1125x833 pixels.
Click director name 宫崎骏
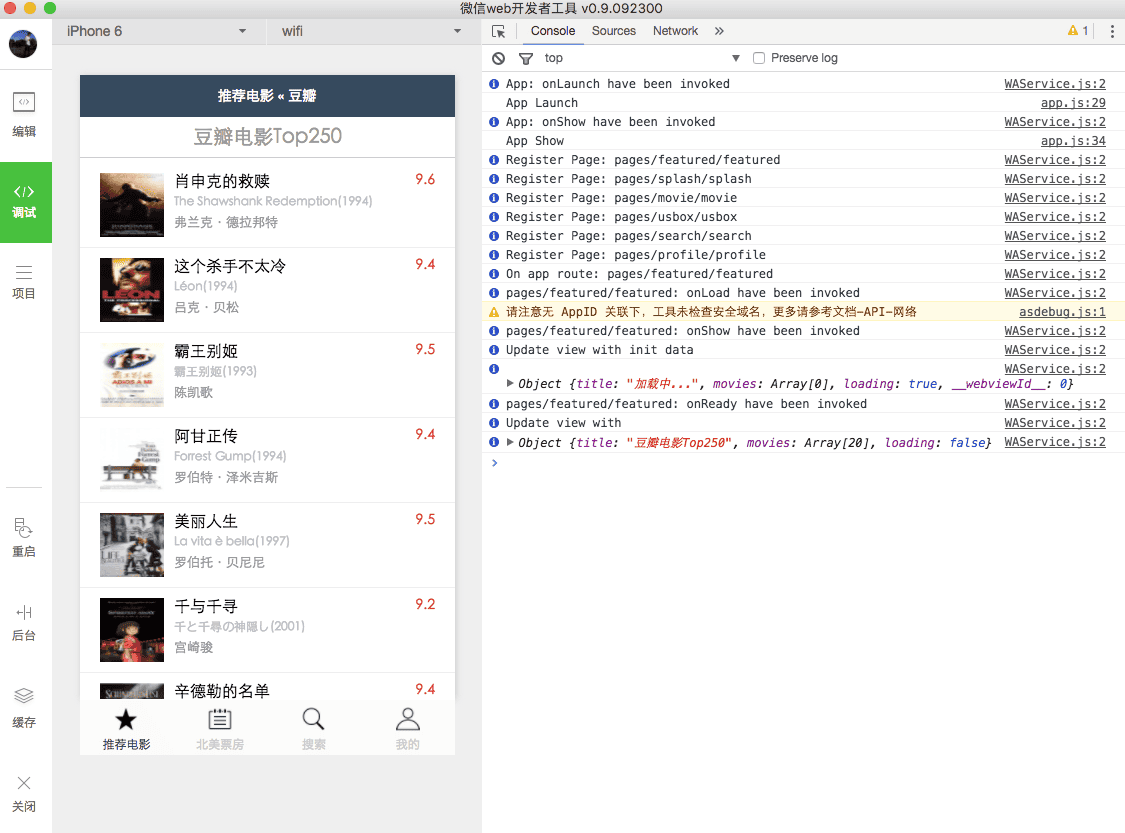194,647
